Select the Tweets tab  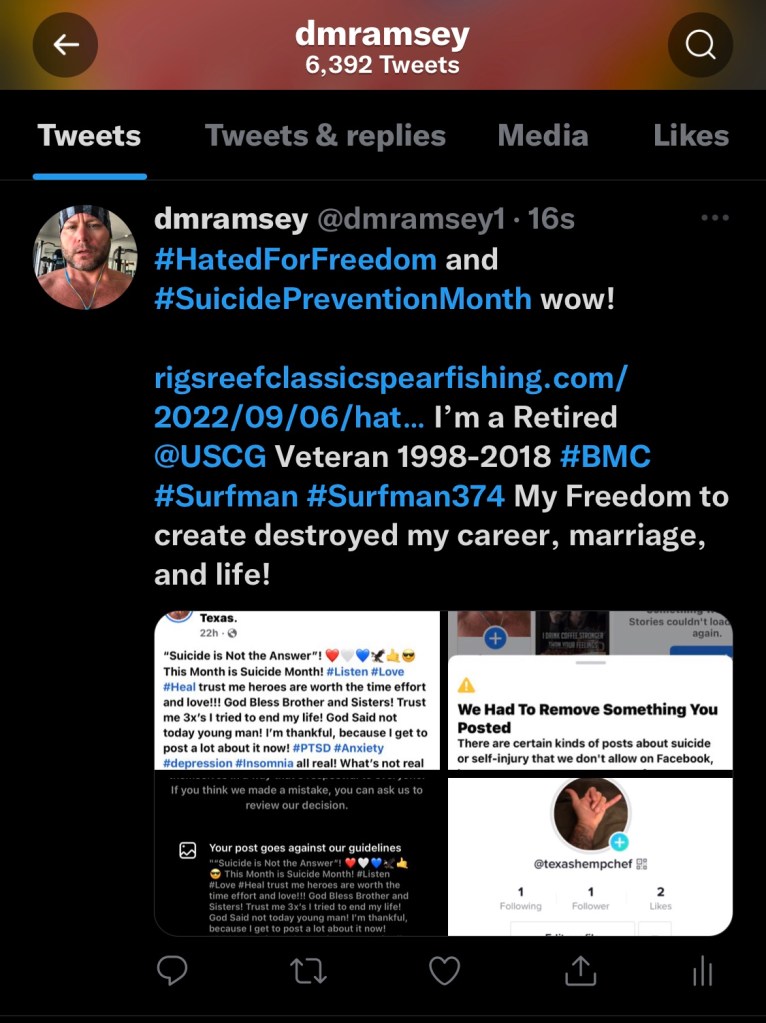89,136
